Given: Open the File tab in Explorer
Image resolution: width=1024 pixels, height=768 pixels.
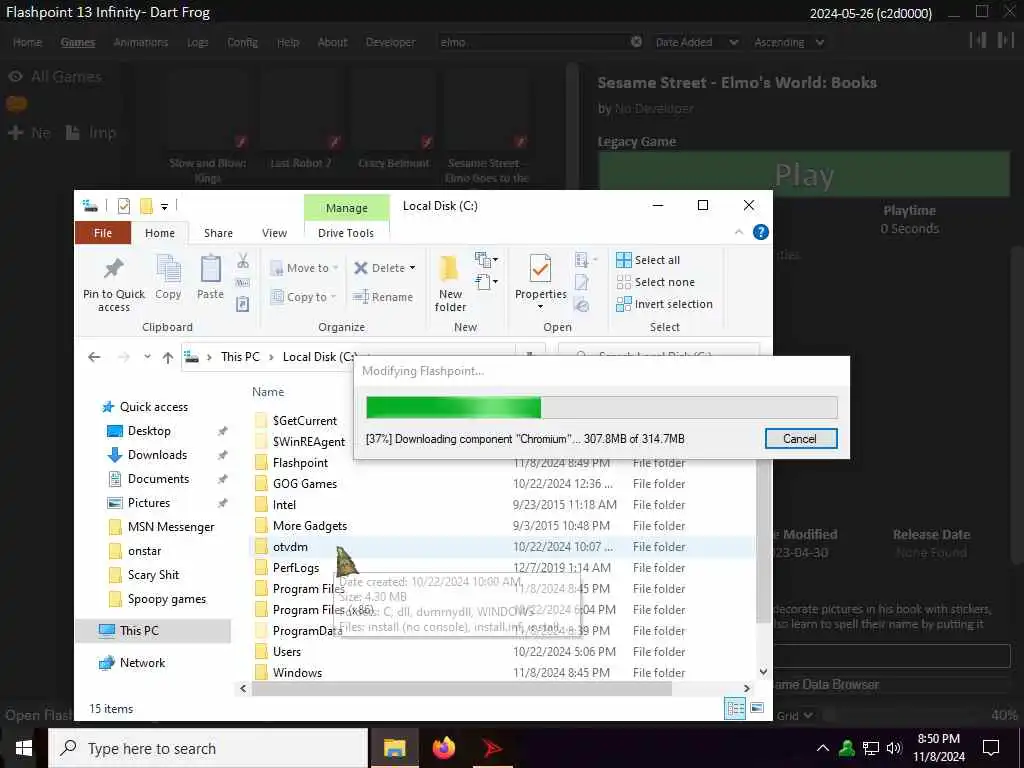Looking at the screenshot, I should point(103,233).
